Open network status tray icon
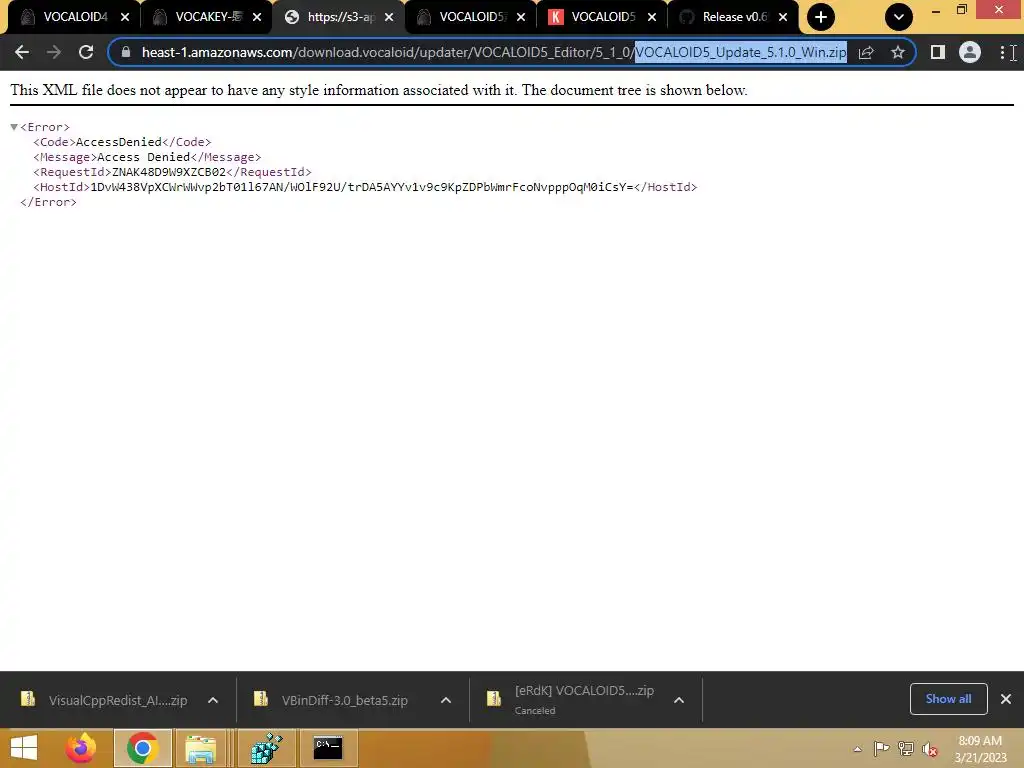Image resolution: width=1024 pixels, height=768 pixels. (906, 749)
